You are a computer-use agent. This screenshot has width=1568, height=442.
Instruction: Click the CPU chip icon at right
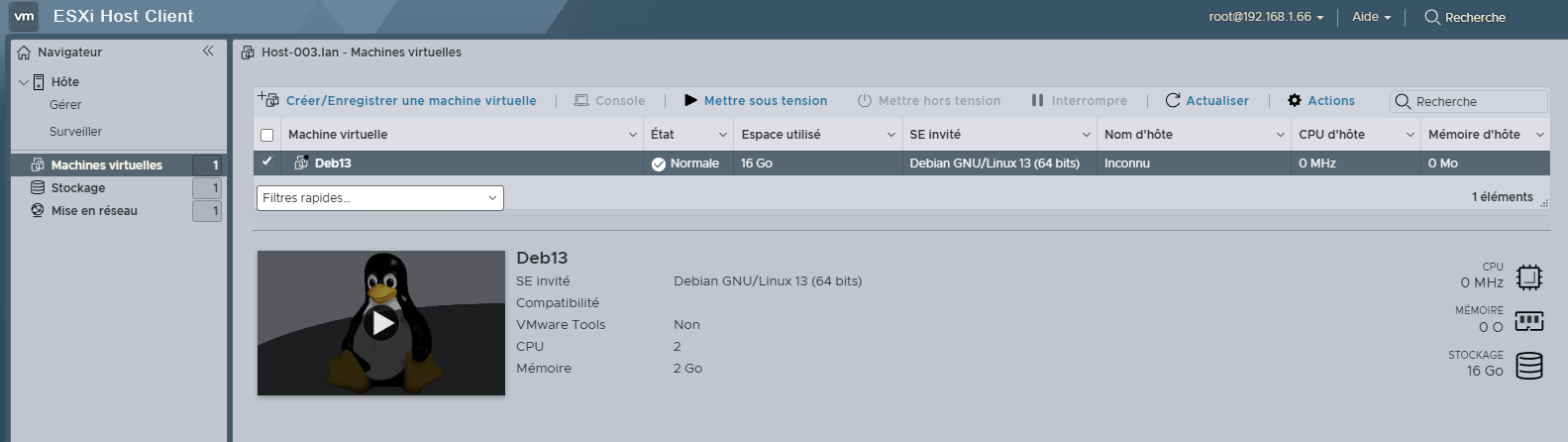(x=1528, y=277)
